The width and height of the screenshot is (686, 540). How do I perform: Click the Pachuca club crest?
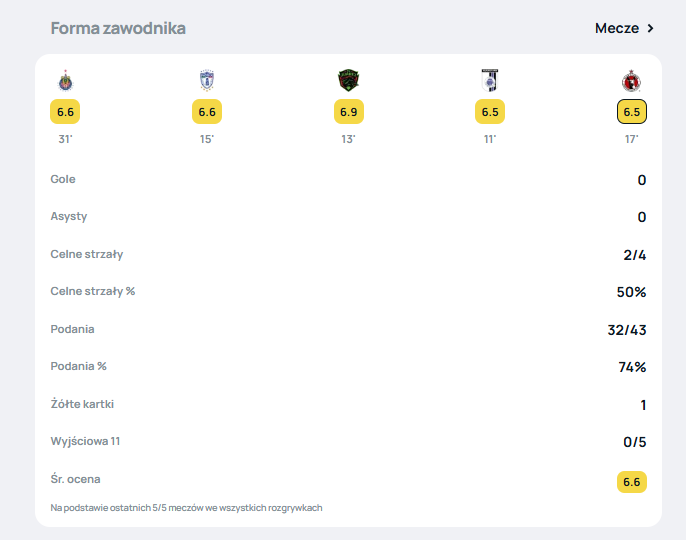207,81
